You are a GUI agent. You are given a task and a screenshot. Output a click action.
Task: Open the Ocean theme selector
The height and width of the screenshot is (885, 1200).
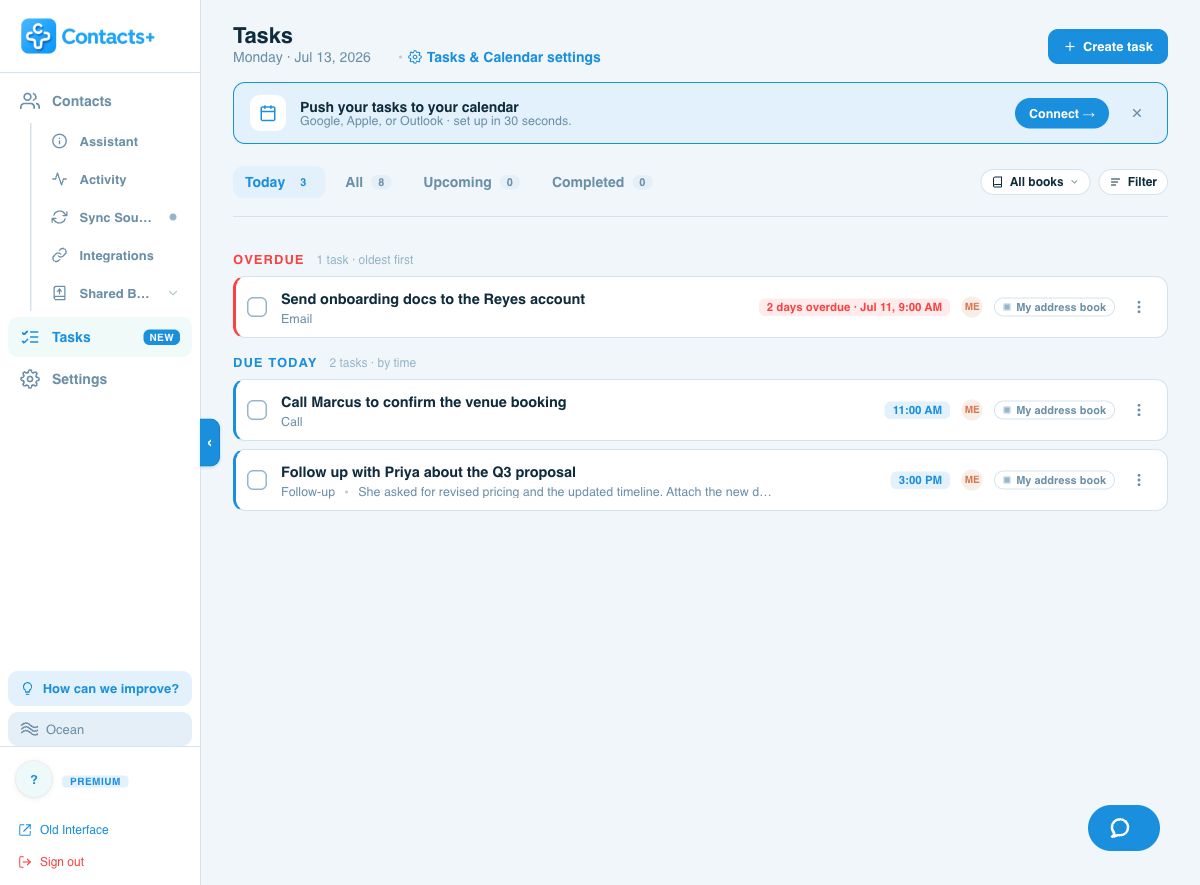point(100,729)
